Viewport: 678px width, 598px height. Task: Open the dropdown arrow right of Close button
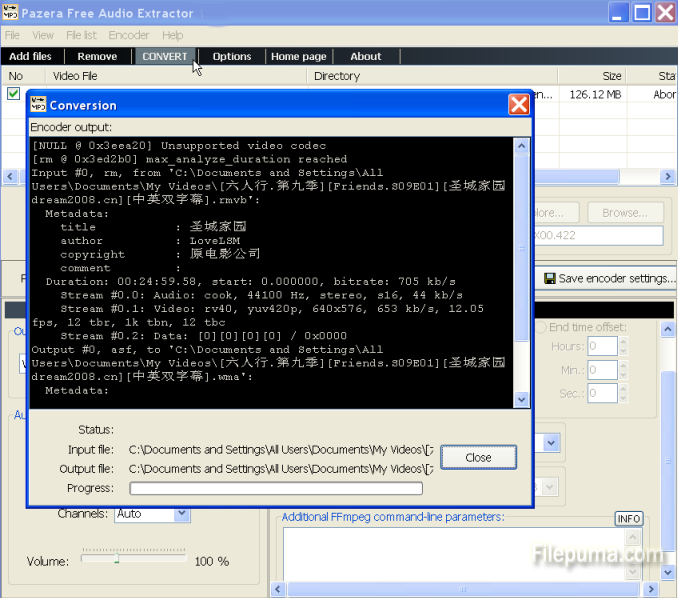551,443
